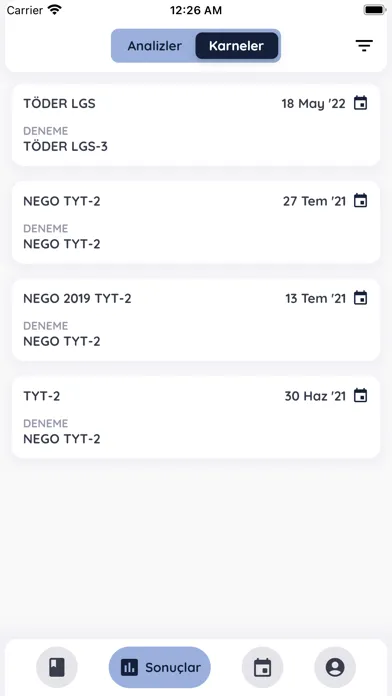This screenshot has width=392, height=696.
Task: Tap the TÖDER LGS-3 exam name
Action: tap(65, 146)
